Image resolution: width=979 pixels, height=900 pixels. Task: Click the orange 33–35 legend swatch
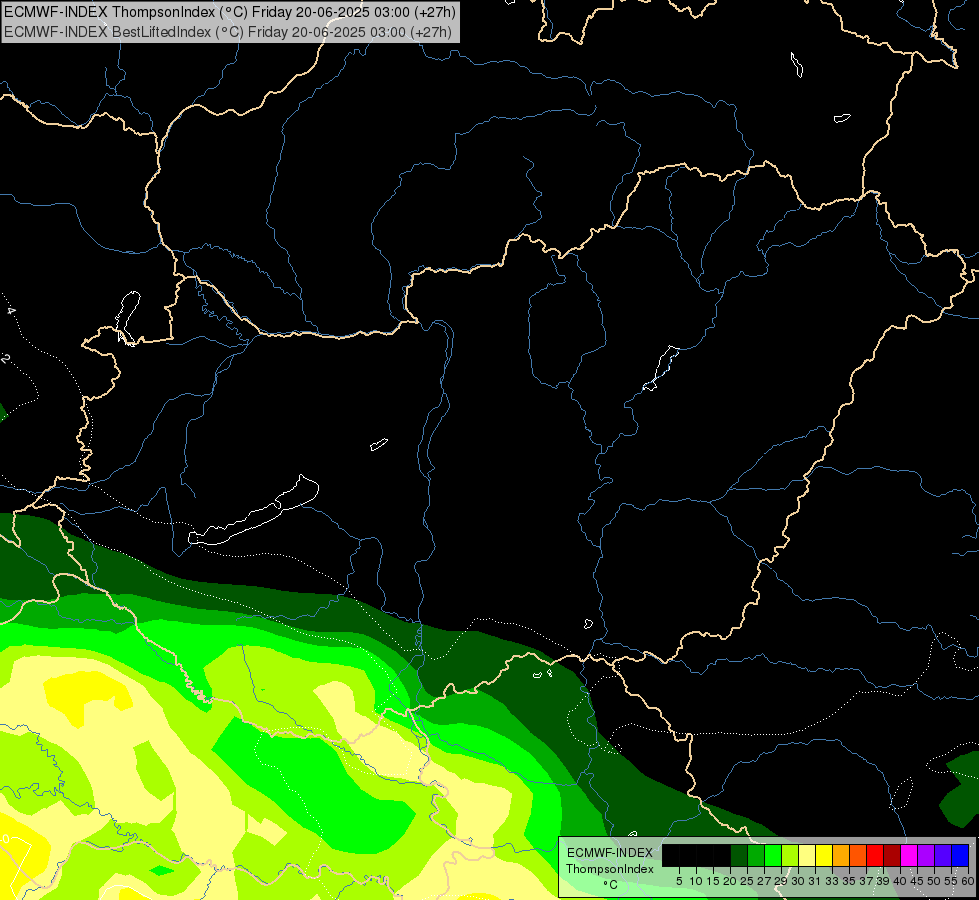[x=841, y=855]
